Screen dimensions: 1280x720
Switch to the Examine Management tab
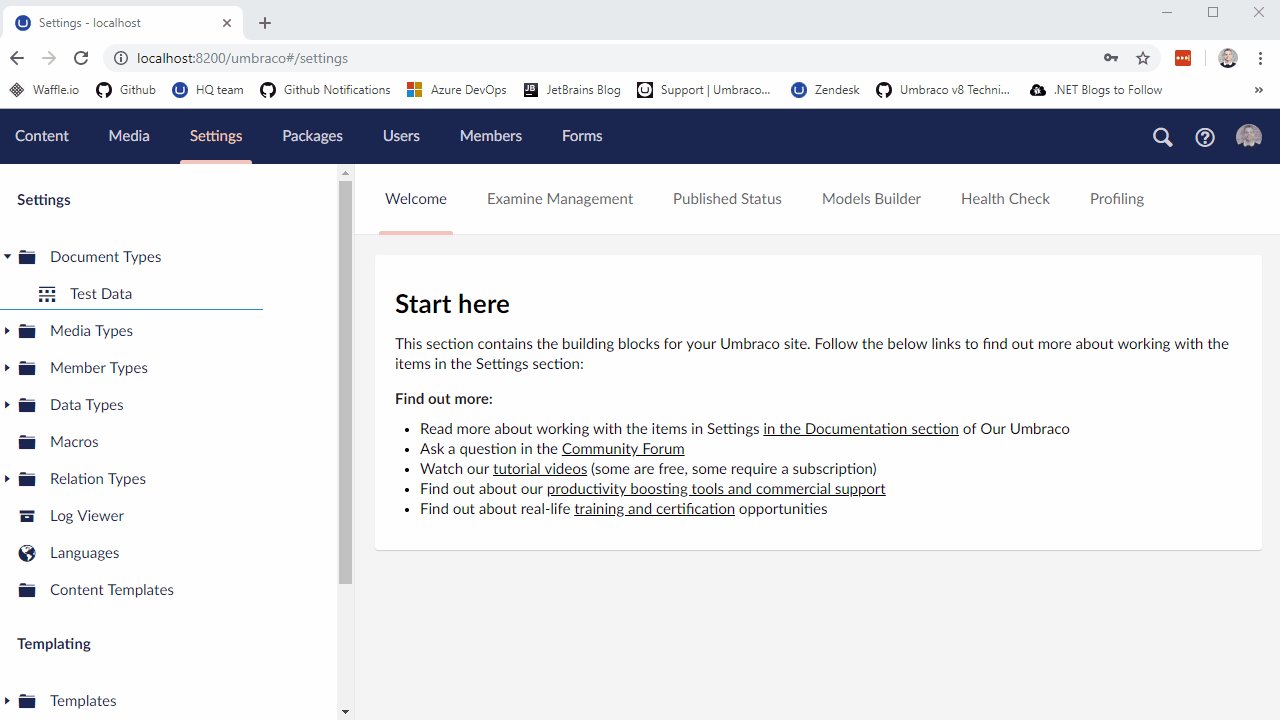pos(559,198)
